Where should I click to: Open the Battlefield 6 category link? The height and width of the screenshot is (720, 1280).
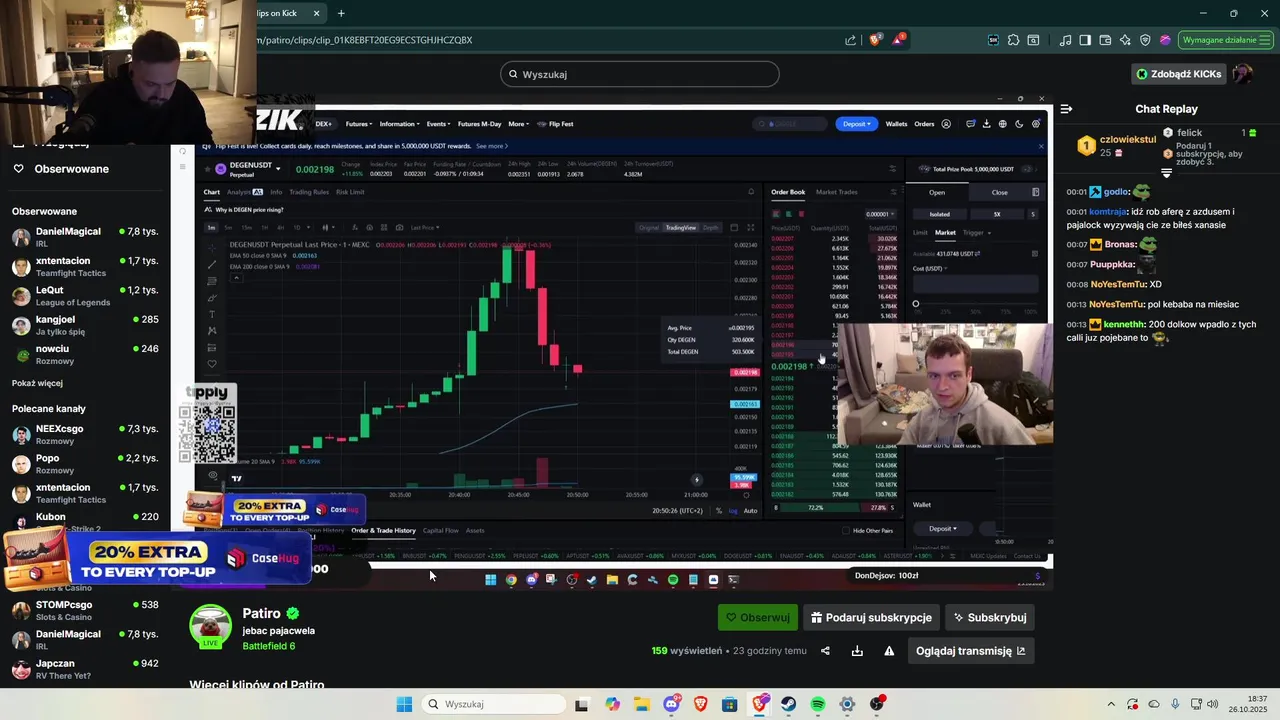pos(269,646)
